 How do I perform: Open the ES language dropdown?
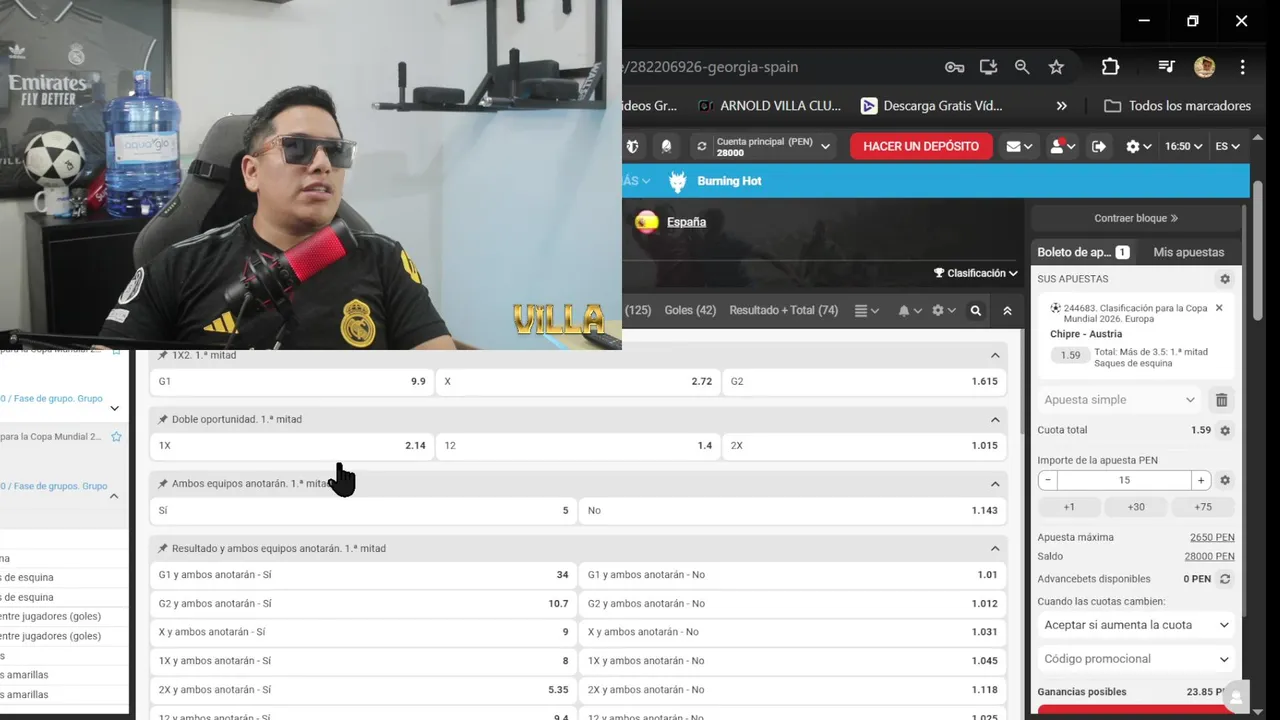pyautogui.click(x=1227, y=146)
